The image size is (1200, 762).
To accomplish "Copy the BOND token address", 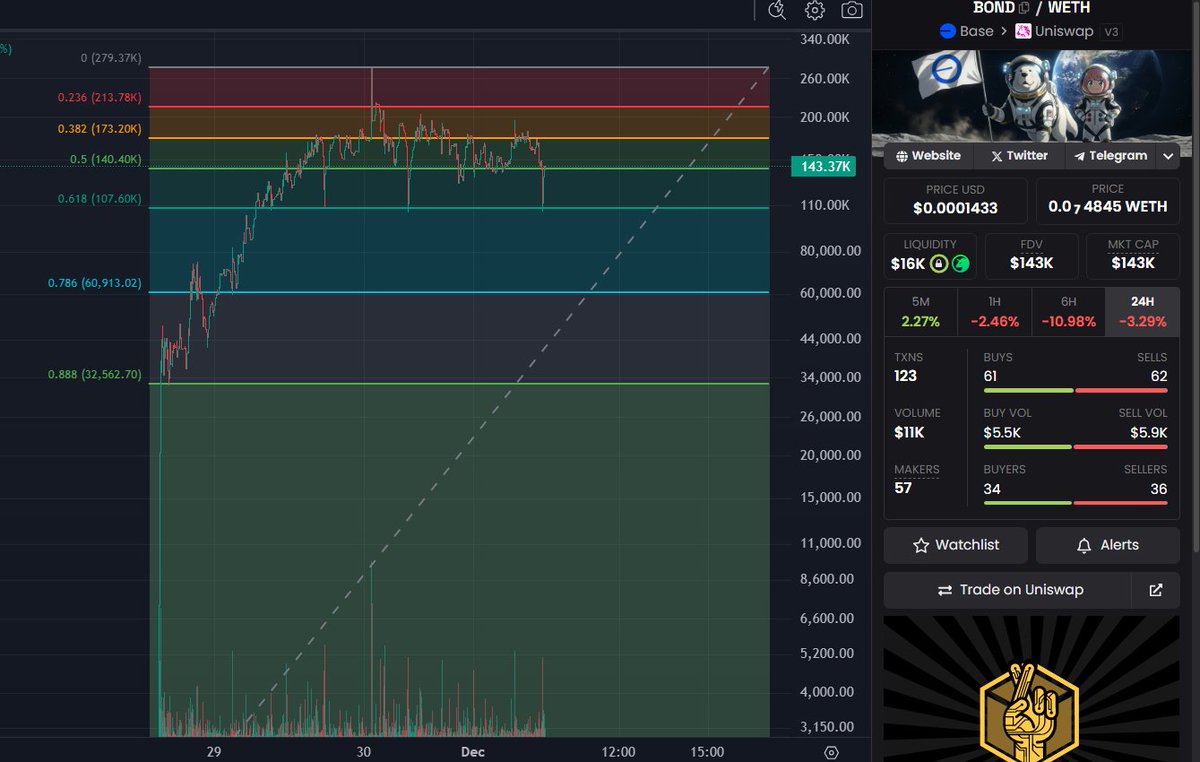I will 1024,8.
